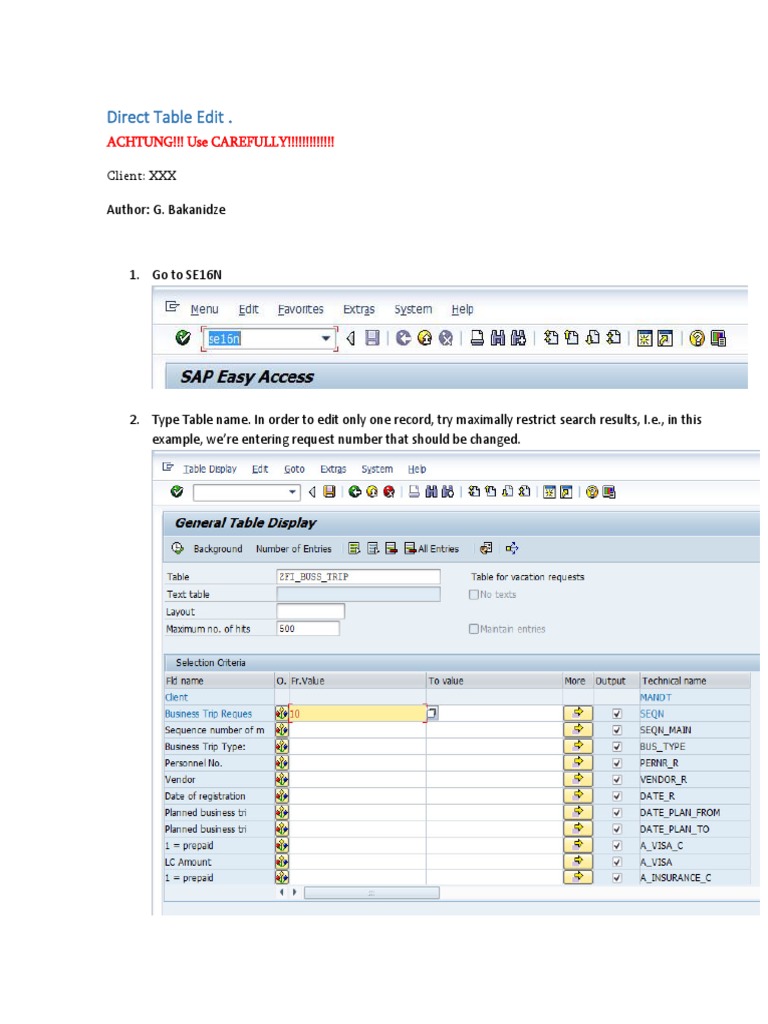Toggle the No texts checkbox
The height and width of the screenshot is (1024, 768).
coord(473,594)
